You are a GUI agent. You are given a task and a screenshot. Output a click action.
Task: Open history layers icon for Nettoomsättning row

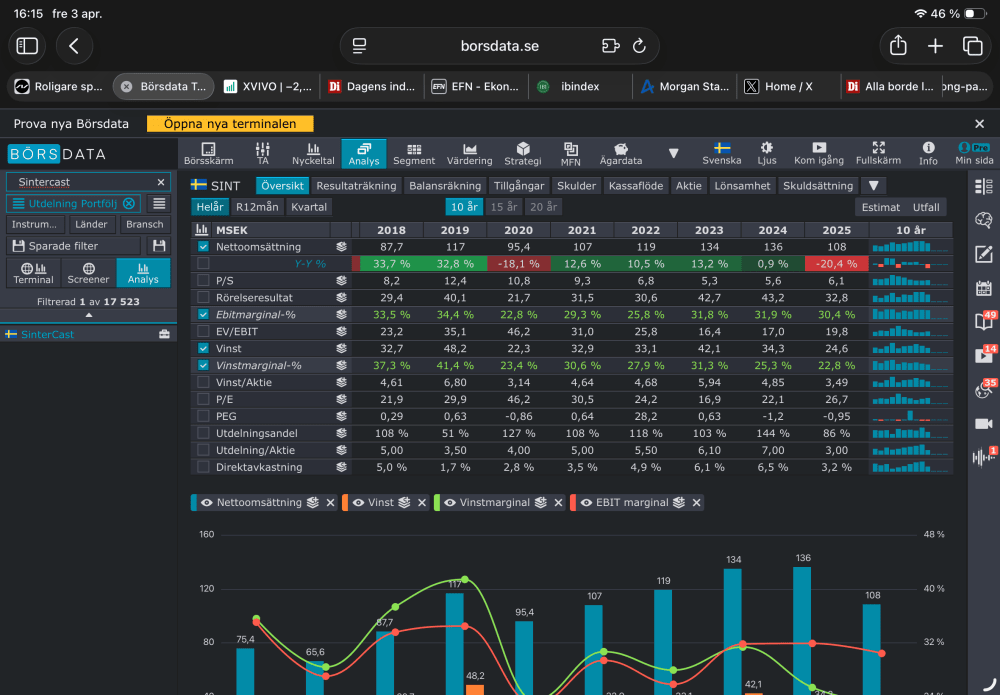tap(341, 247)
